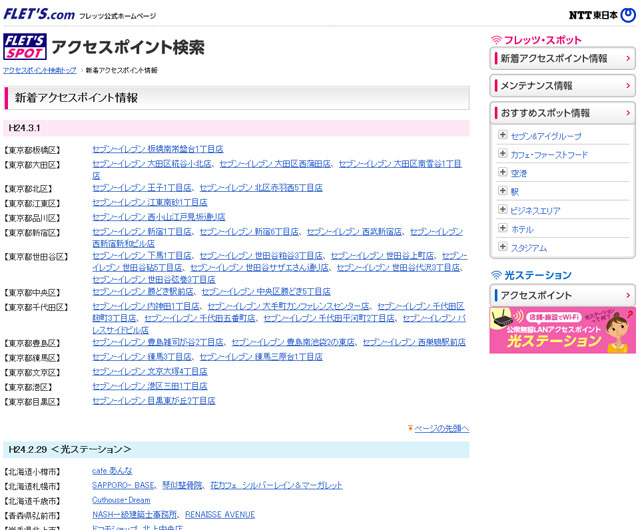Open the 琴似整骨院 link
Image resolution: width=640 pixels, height=530 pixels.
pos(182,485)
